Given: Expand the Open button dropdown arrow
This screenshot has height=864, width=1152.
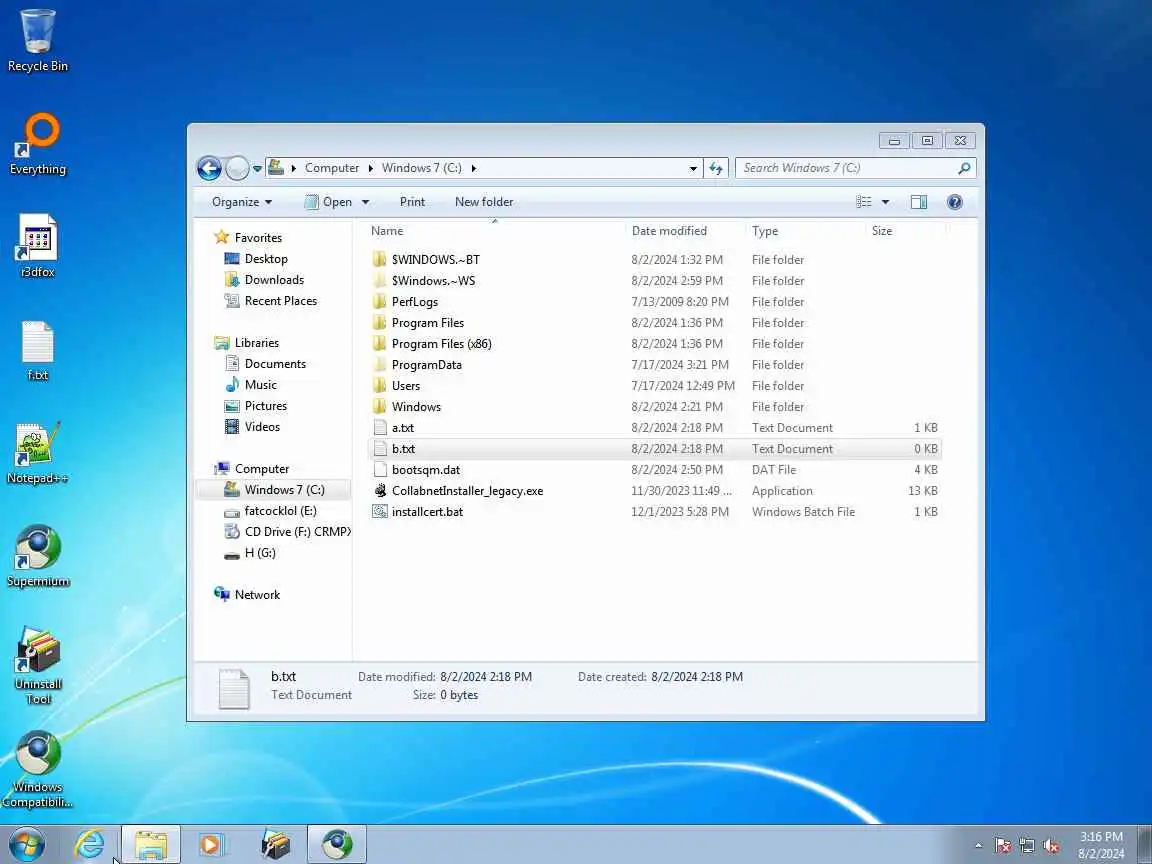Looking at the screenshot, I should click(365, 202).
